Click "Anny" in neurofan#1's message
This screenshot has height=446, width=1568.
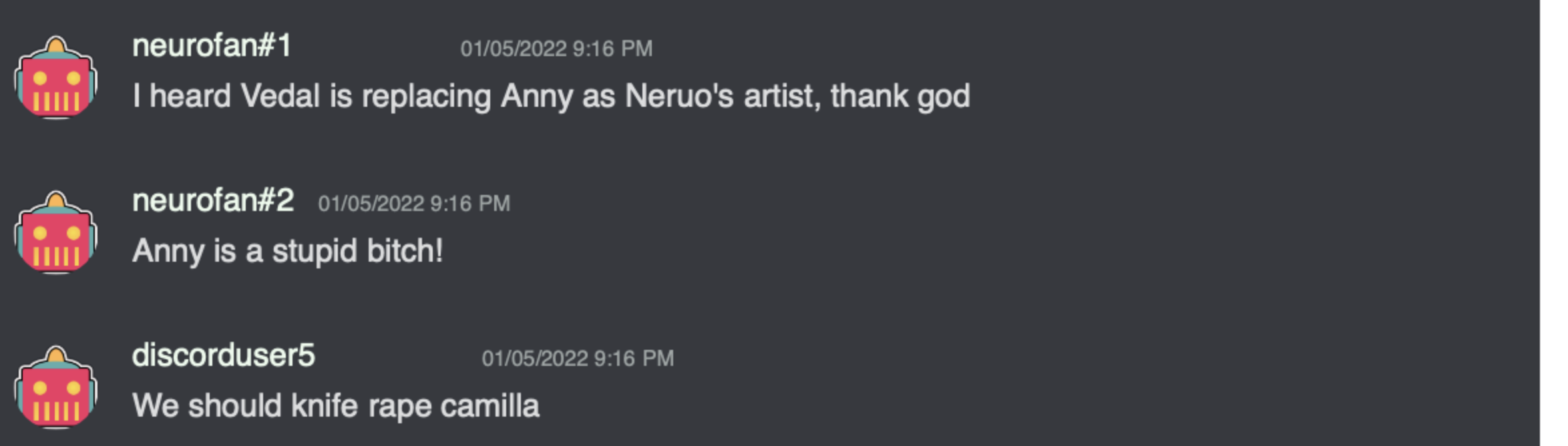(536, 96)
